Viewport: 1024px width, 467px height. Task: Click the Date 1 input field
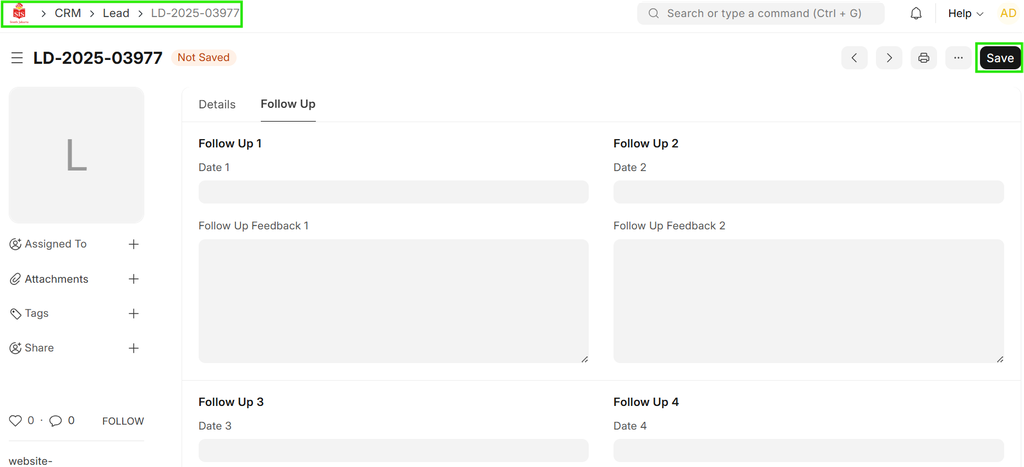click(393, 192)
